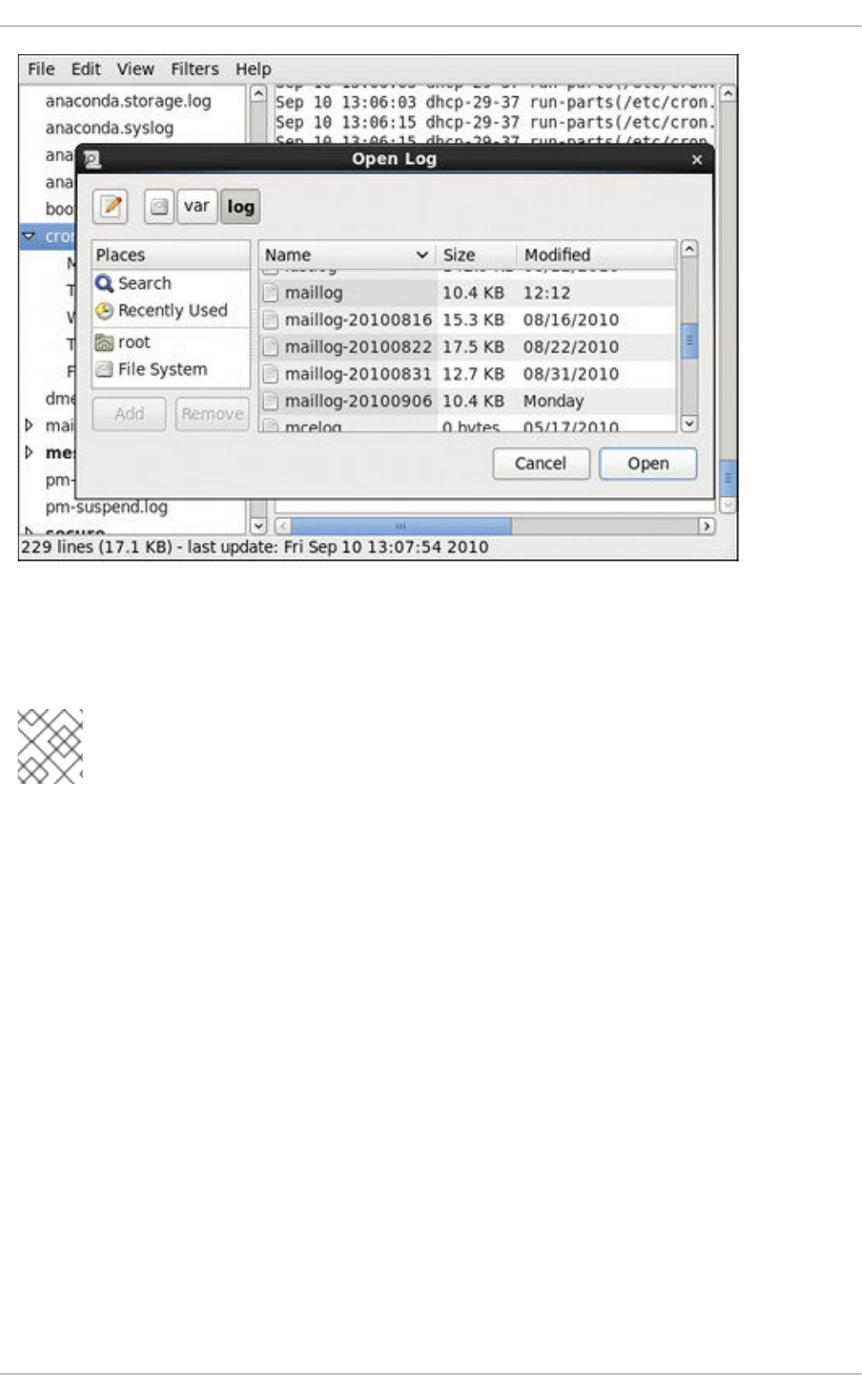Viewport: 862px width, 1400px height.
Task: Click the Cancel button
Action: pos(541,463)
